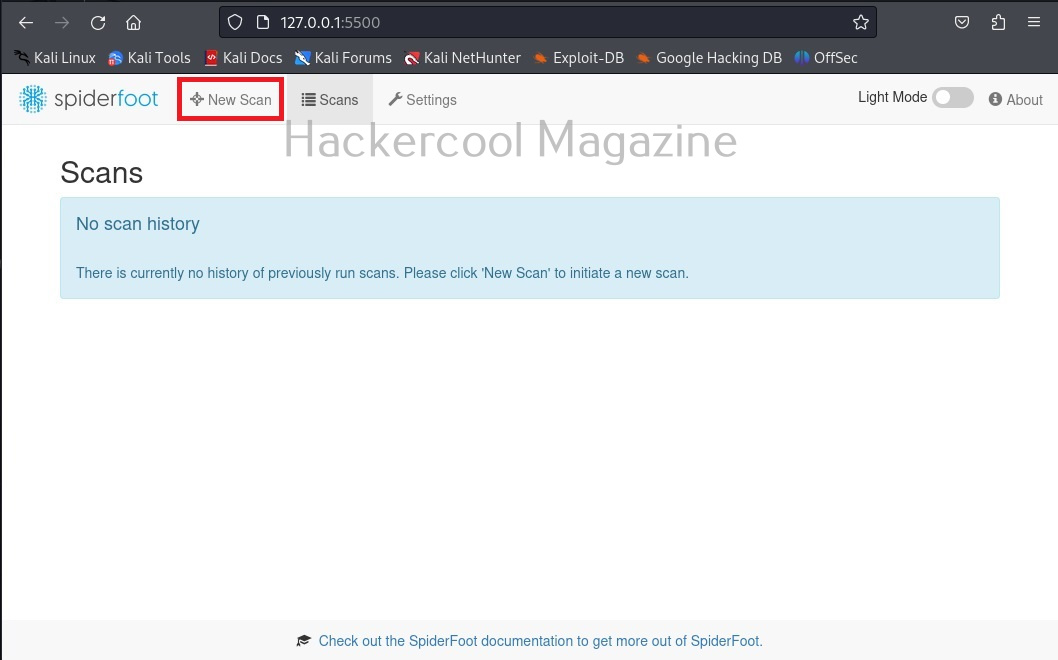Screen dimensions: 1058x660
Task: Click the browser forward arrow
Action: click(61, 22)
